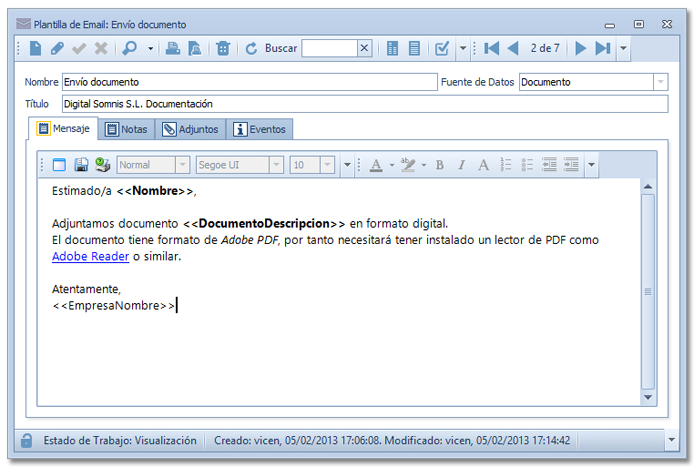Click the message scrollbar thumb
This screenshot has height=467, width=694.
pos(648,292)
